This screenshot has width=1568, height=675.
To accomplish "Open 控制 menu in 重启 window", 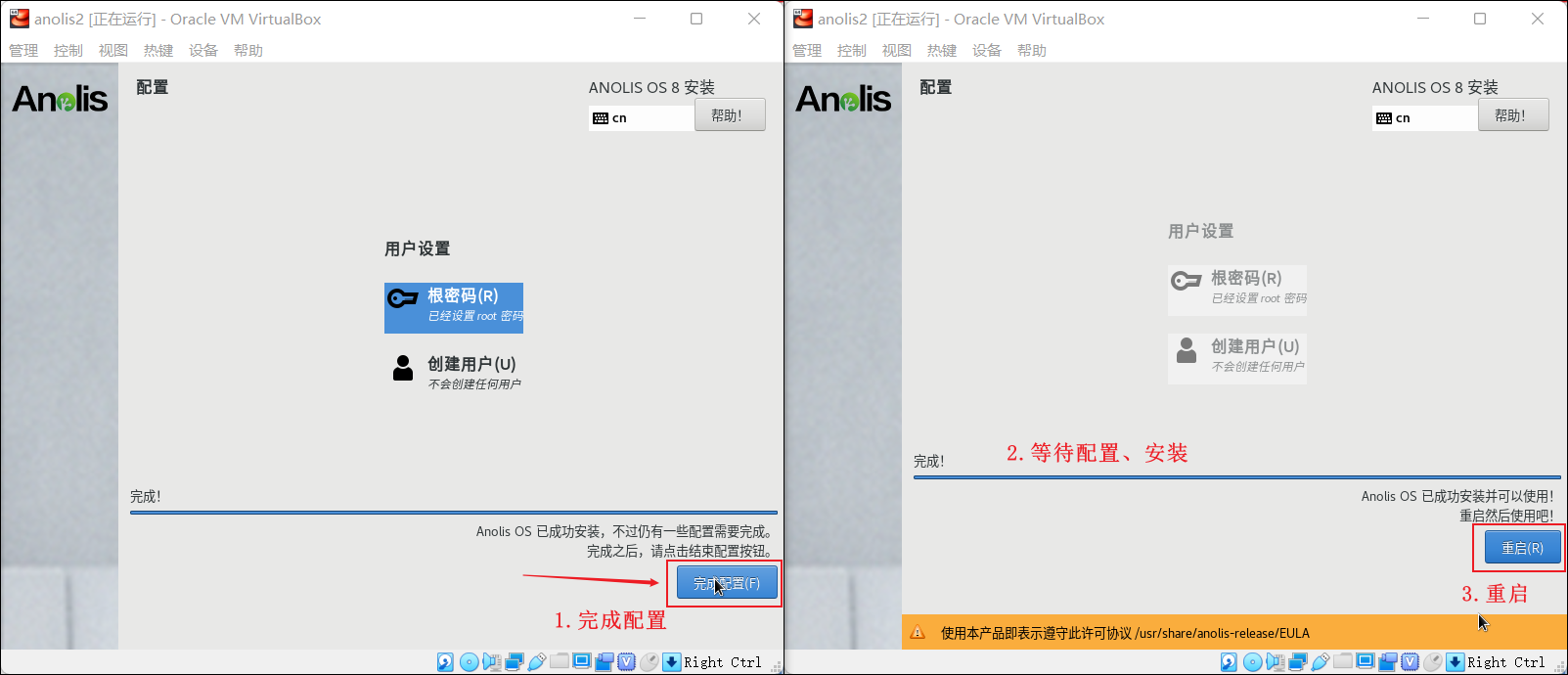I will point(852,50).
